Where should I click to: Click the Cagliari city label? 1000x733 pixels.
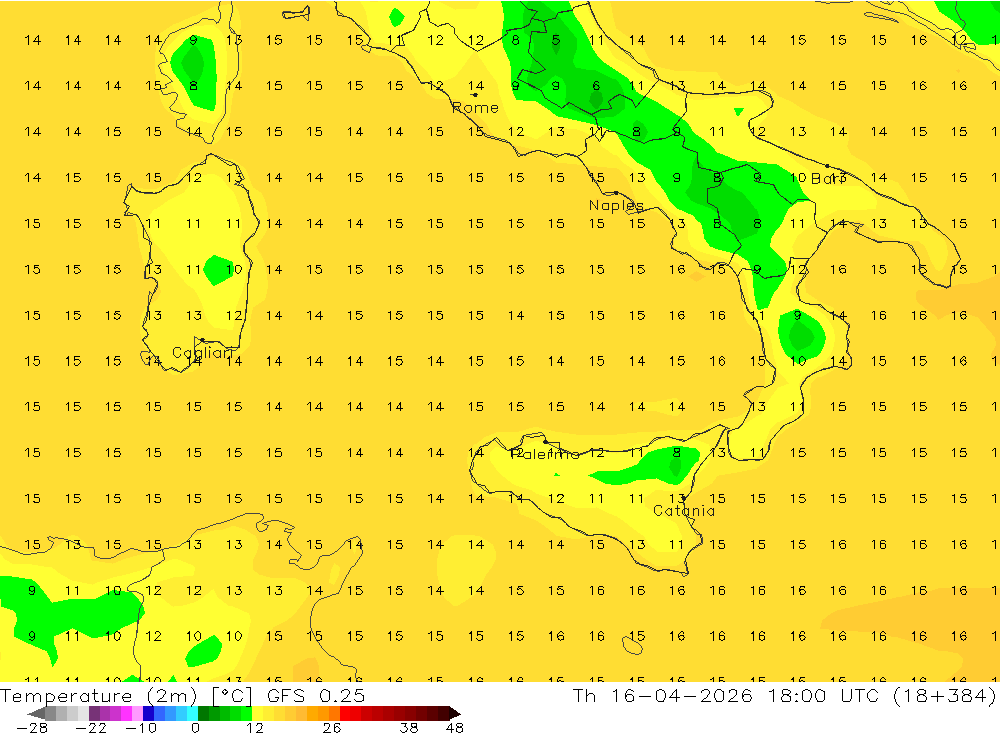tap(203, 352)
